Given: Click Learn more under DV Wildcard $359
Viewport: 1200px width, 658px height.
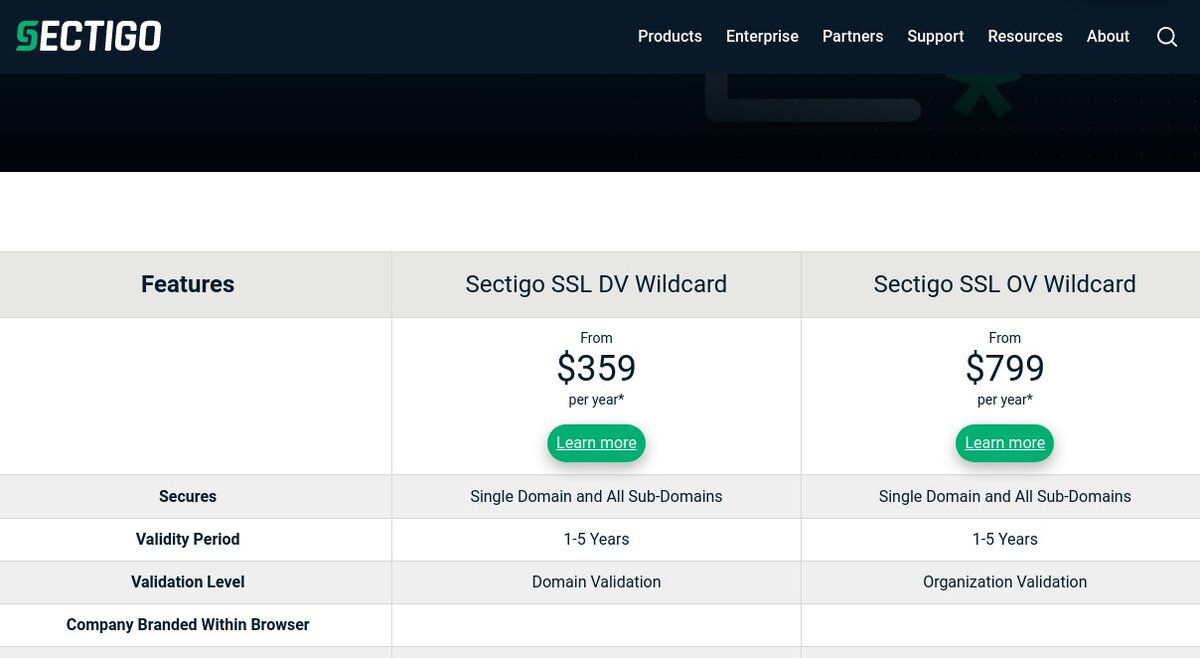Looking at the screenshot, I should [x=596, y=443].
